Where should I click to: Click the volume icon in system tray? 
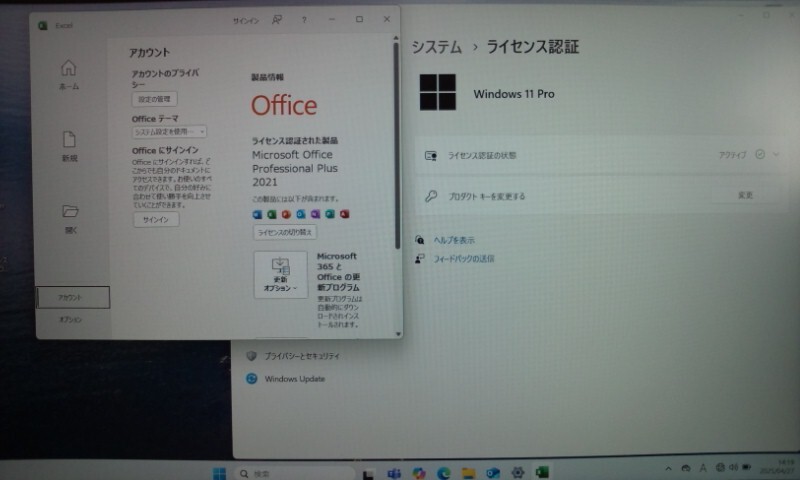pyautogui.click(x=733, y=467)
